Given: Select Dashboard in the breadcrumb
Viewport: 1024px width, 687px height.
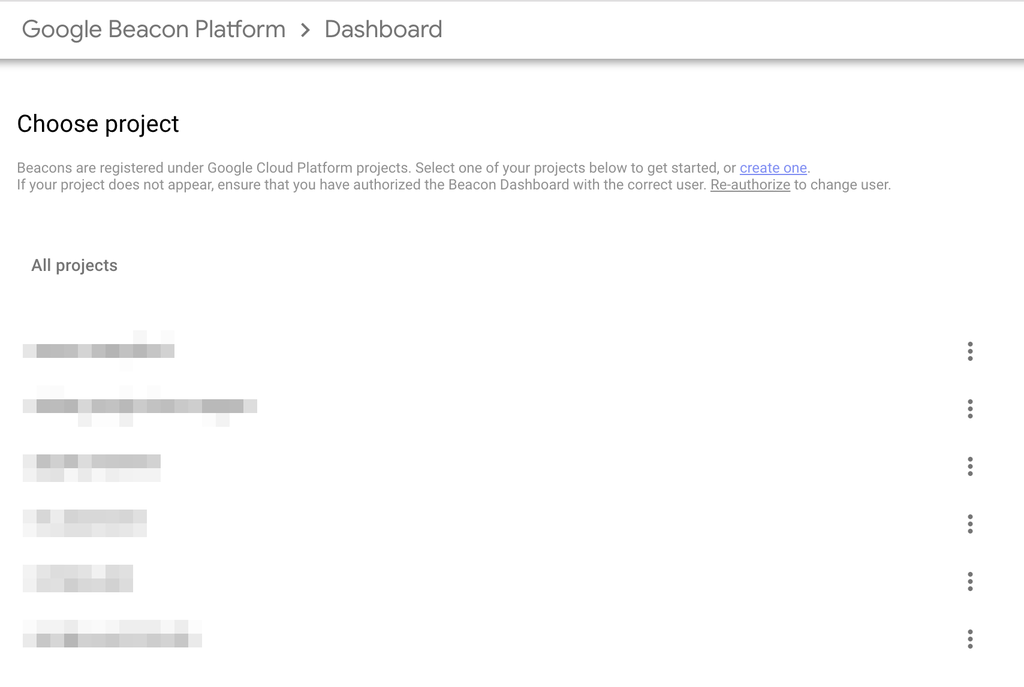Looking at the screenshot, I should tap(383, 29).
